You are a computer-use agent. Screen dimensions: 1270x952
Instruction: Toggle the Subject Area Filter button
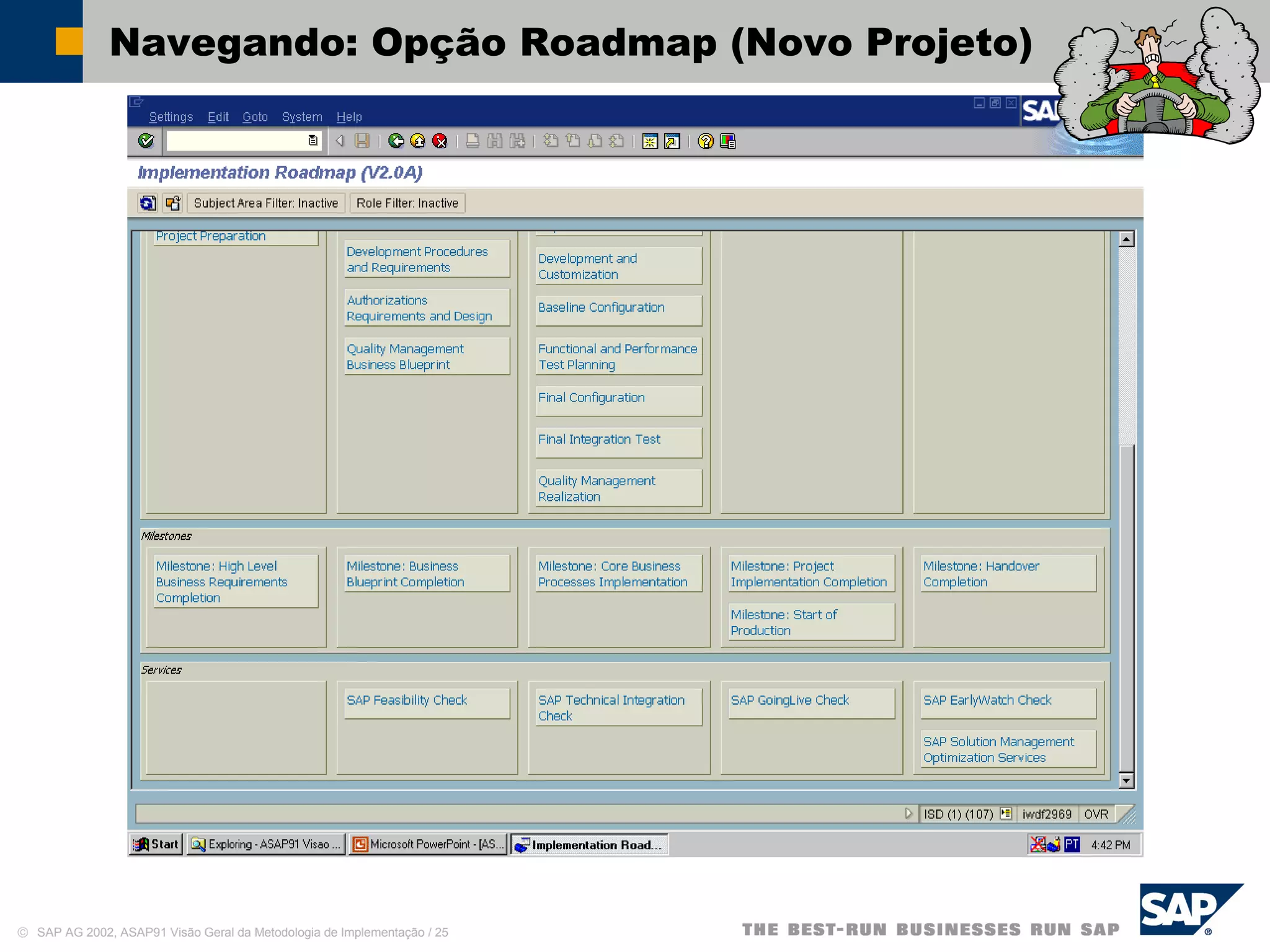pos(266,203)
